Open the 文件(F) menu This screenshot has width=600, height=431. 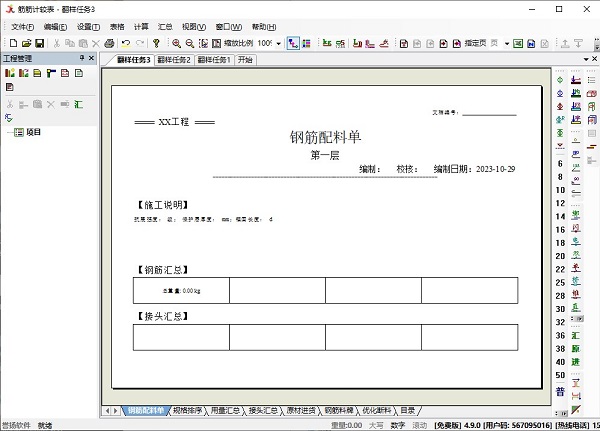(x=22, y=27)
